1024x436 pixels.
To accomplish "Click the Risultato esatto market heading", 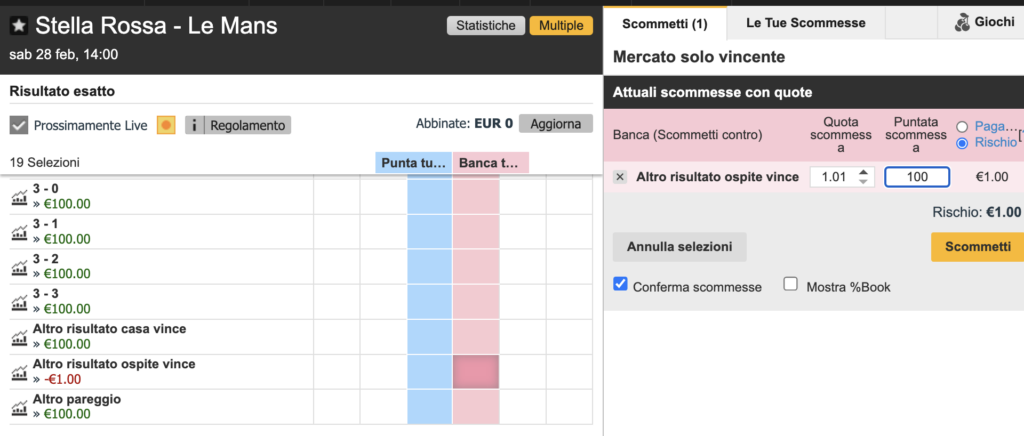I will pos(62,91).
